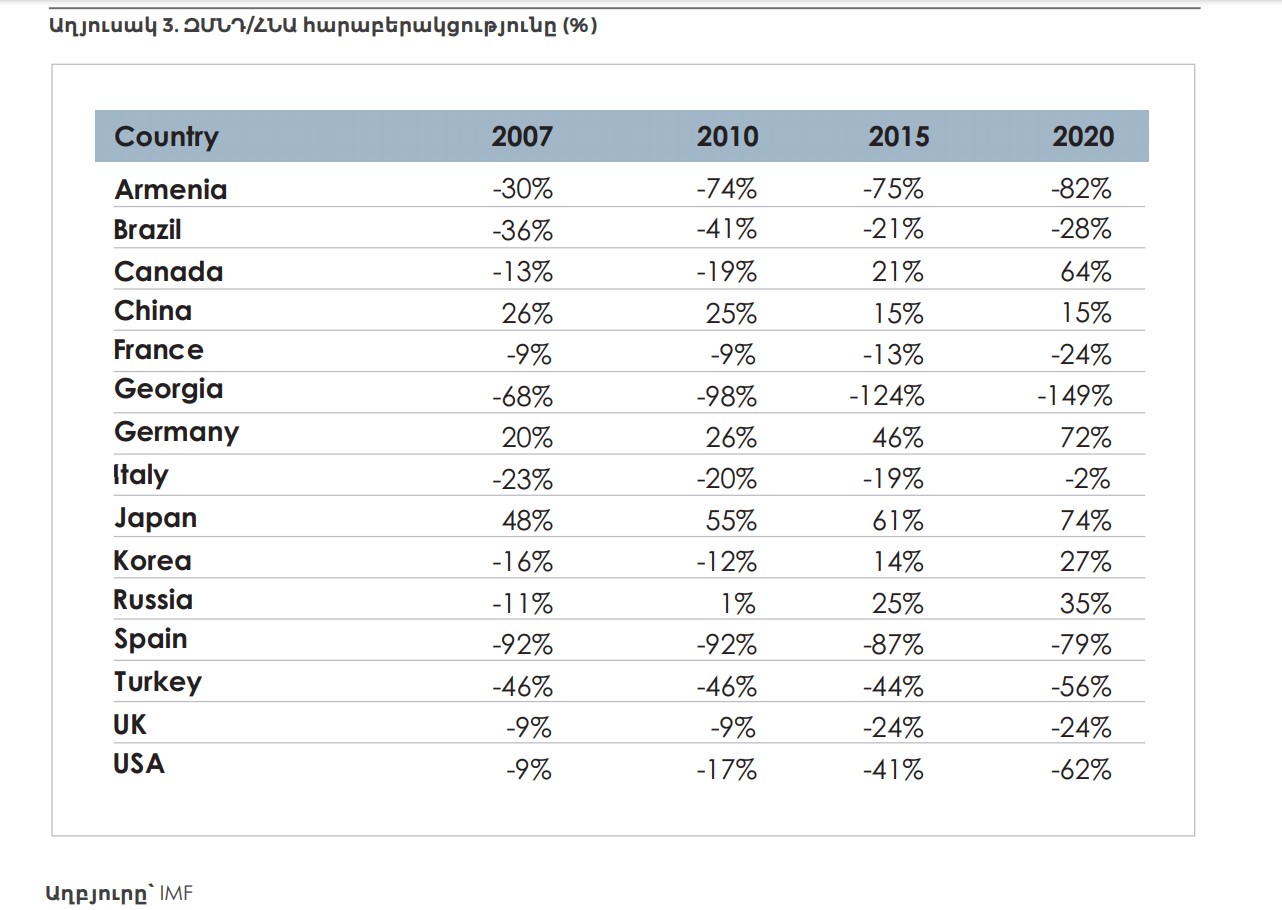Select the 2007 column header
The height and width of the screenshot is (910, 1282).
click(x=521, y=137)
